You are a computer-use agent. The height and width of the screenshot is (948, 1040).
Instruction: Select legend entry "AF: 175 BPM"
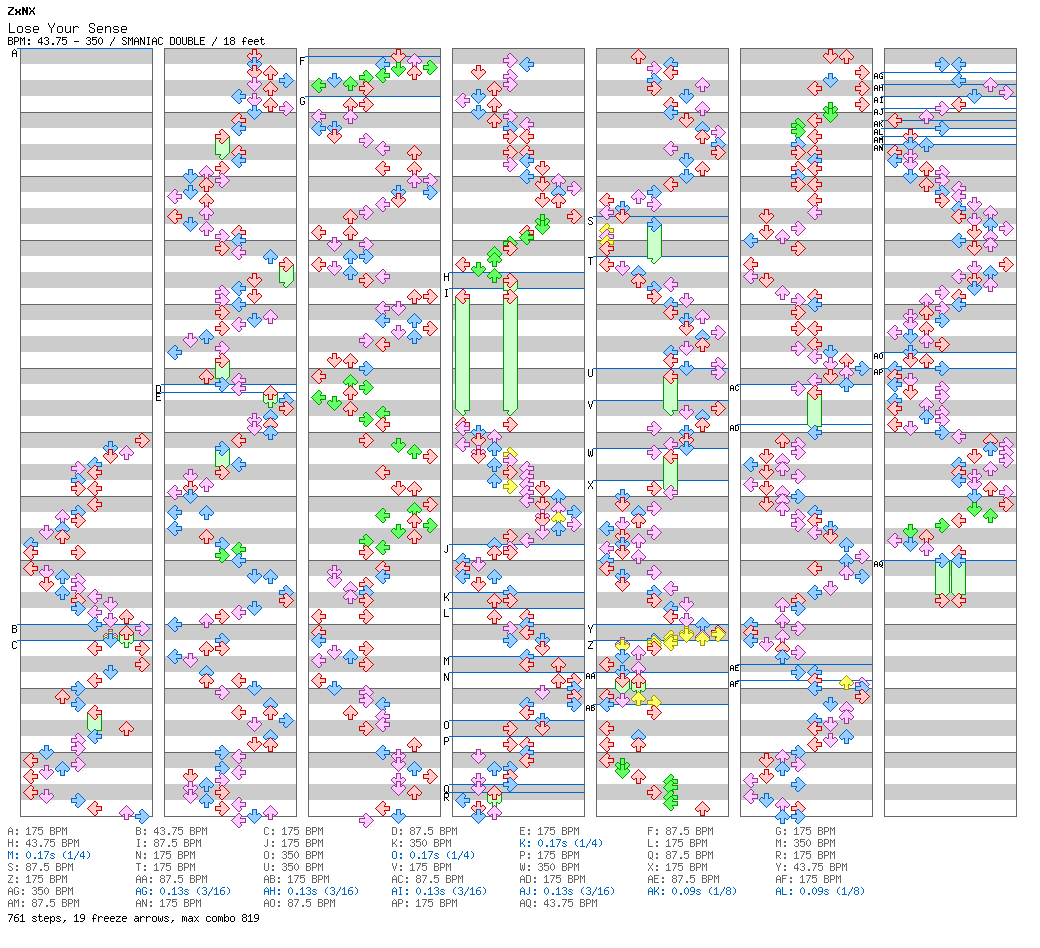809,879
